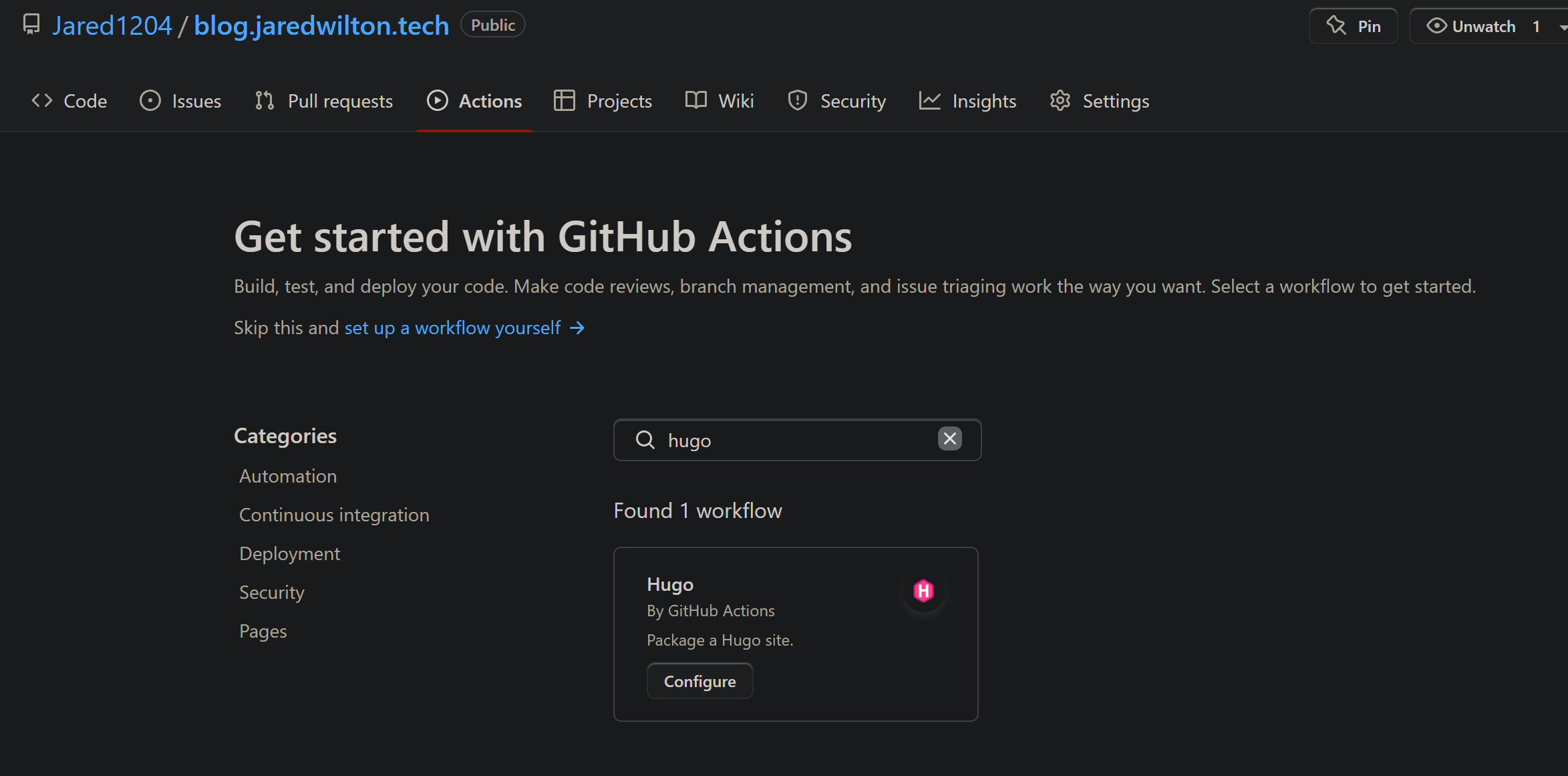Click the Issues circle icon

point(150,100)
